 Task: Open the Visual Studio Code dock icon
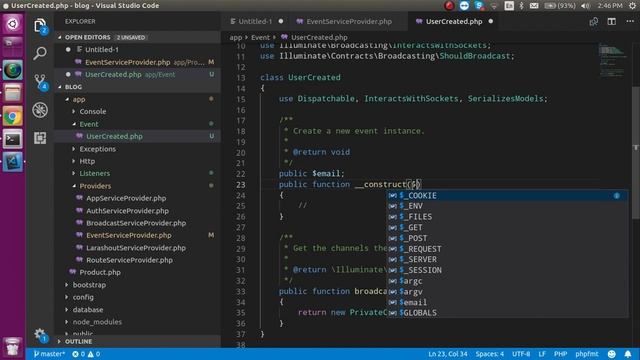[x=13, y=162]
